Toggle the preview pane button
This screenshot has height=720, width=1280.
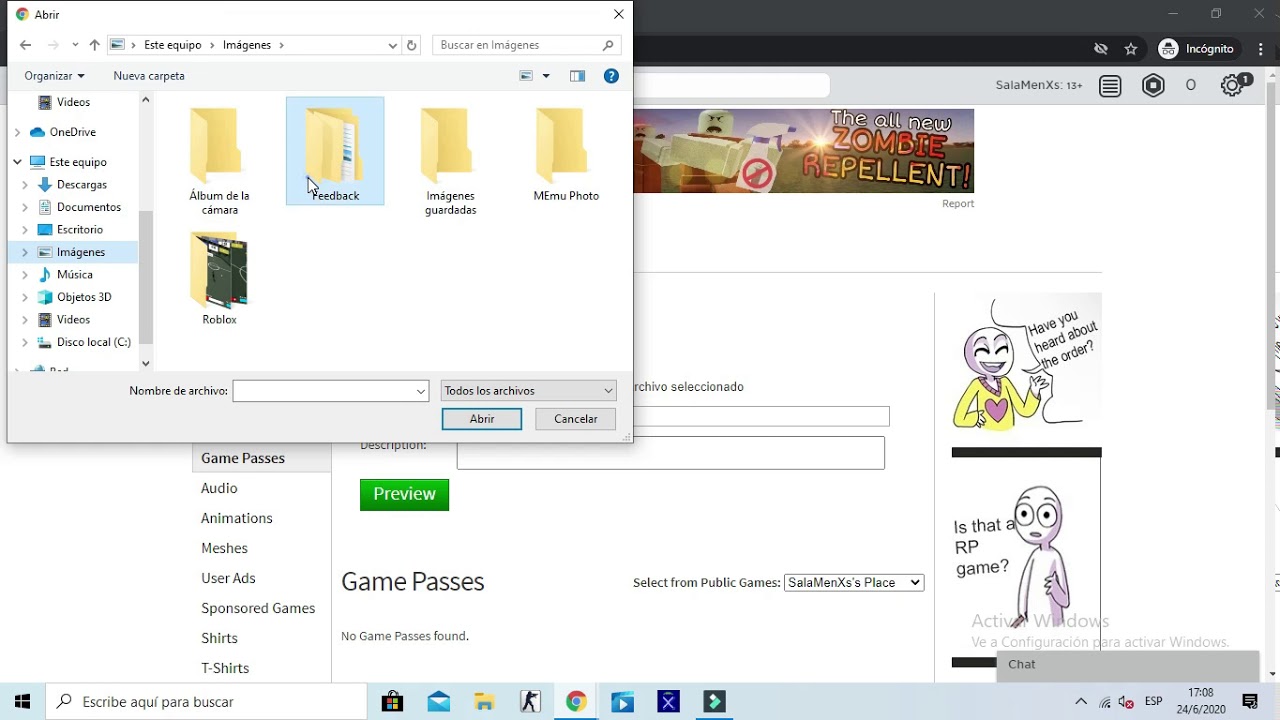tap(577, 76)
